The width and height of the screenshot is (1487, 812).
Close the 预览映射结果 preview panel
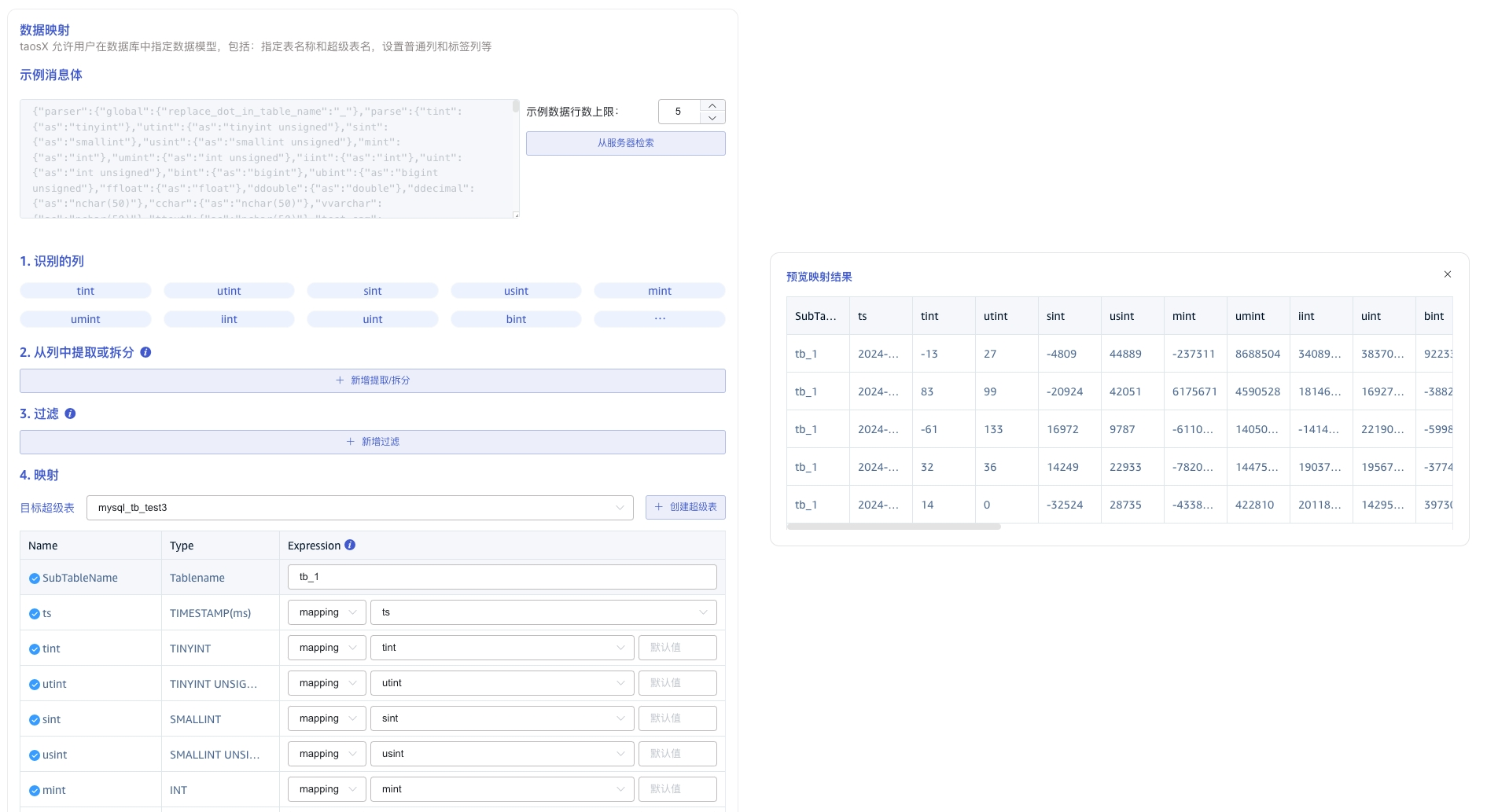(x=1447, y=274)
